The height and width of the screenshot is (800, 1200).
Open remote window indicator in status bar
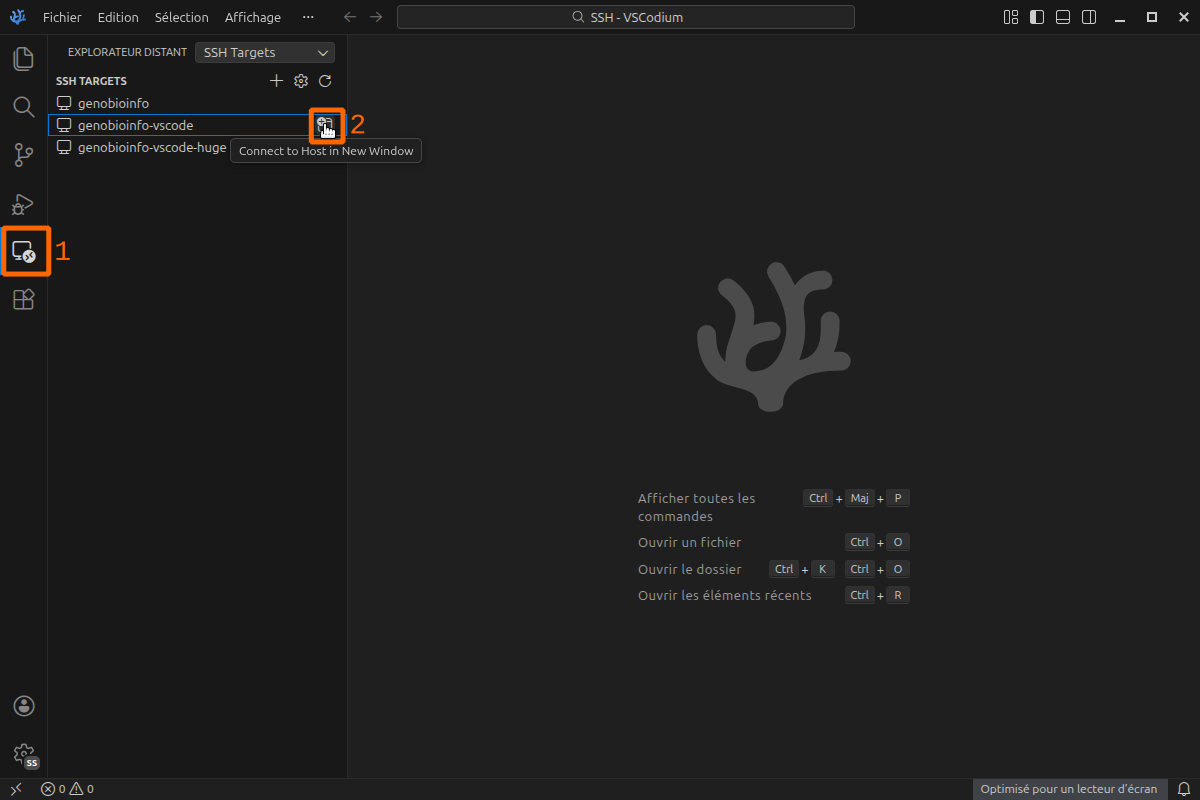coord(16,789)
